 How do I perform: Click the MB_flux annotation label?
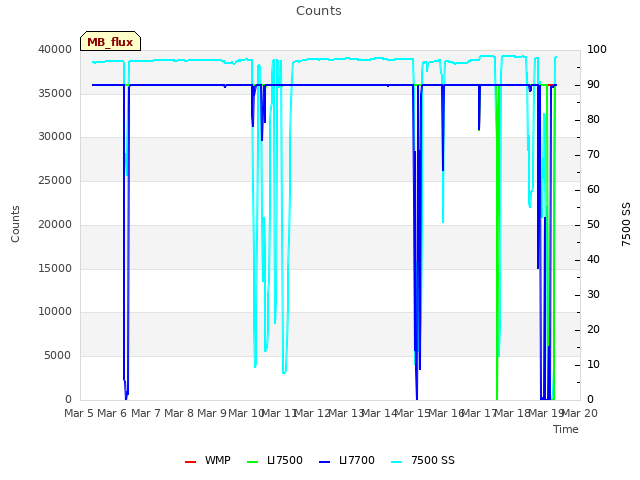click(x=110, y=42)
